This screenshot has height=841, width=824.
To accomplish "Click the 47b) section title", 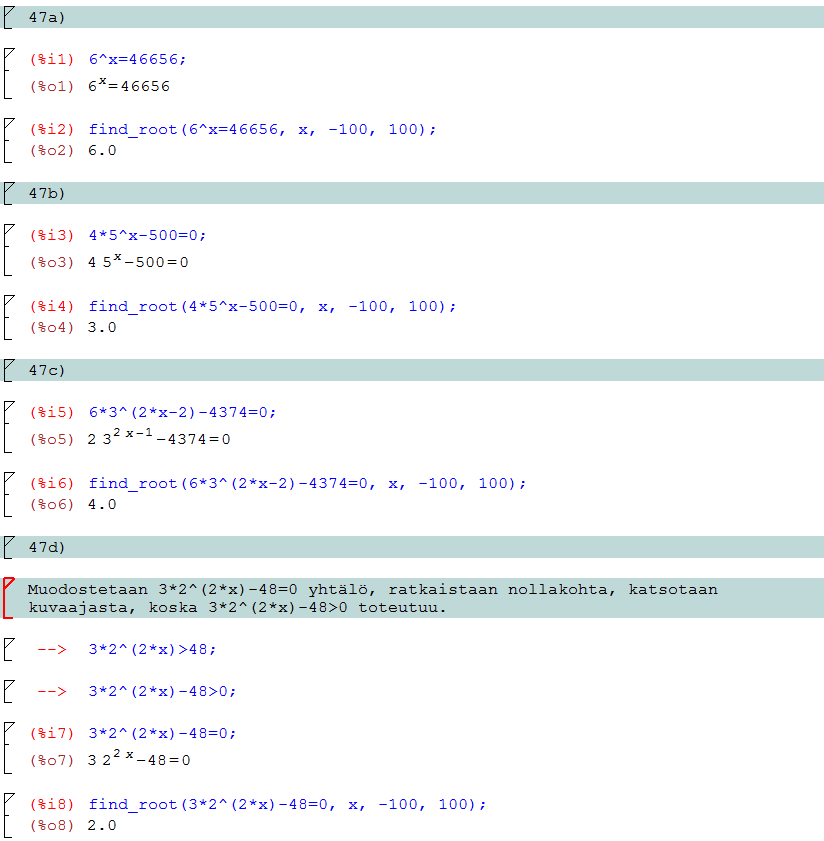I will pos(47,194).
